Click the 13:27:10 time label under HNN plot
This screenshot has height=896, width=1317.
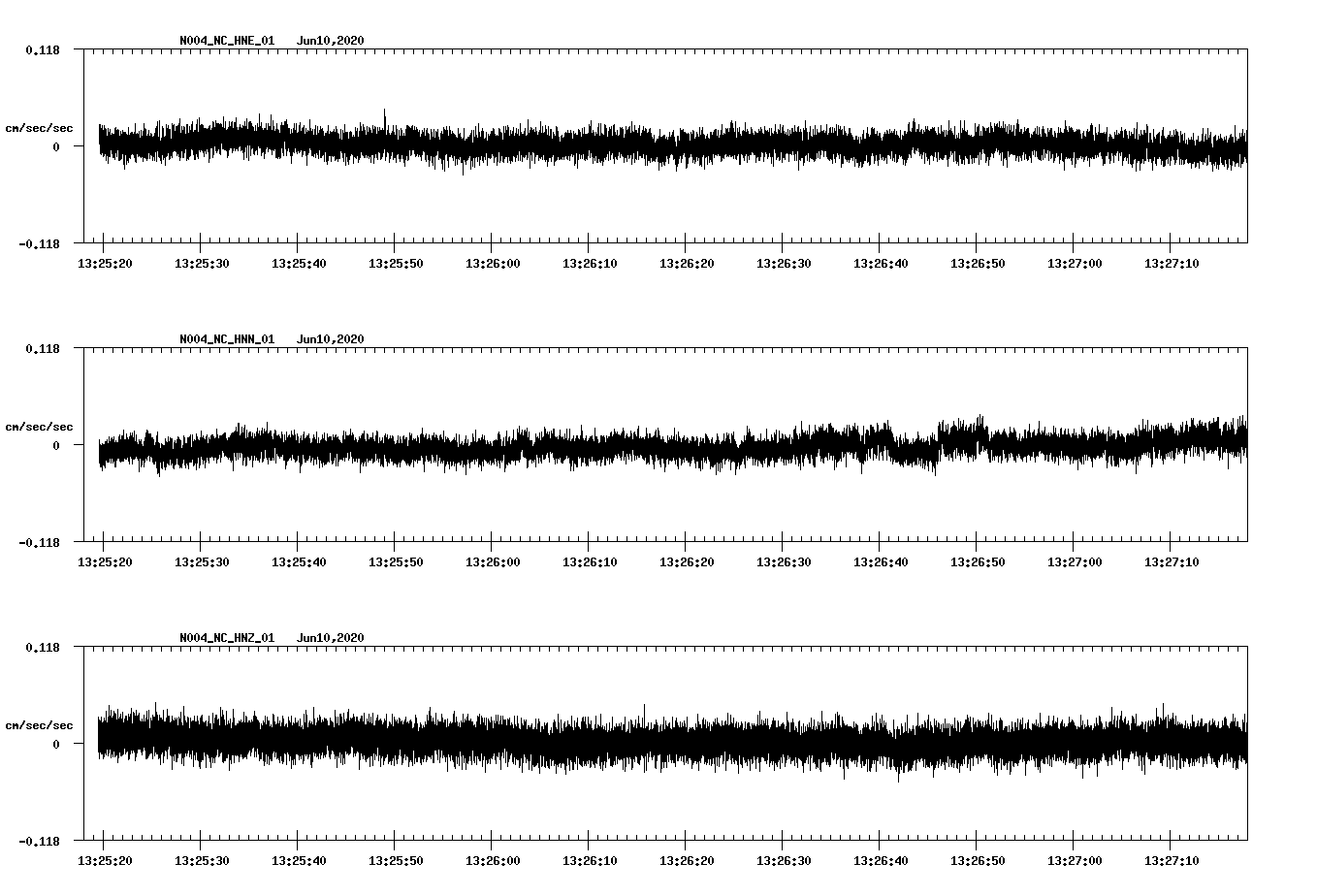tap(1172, 562)
